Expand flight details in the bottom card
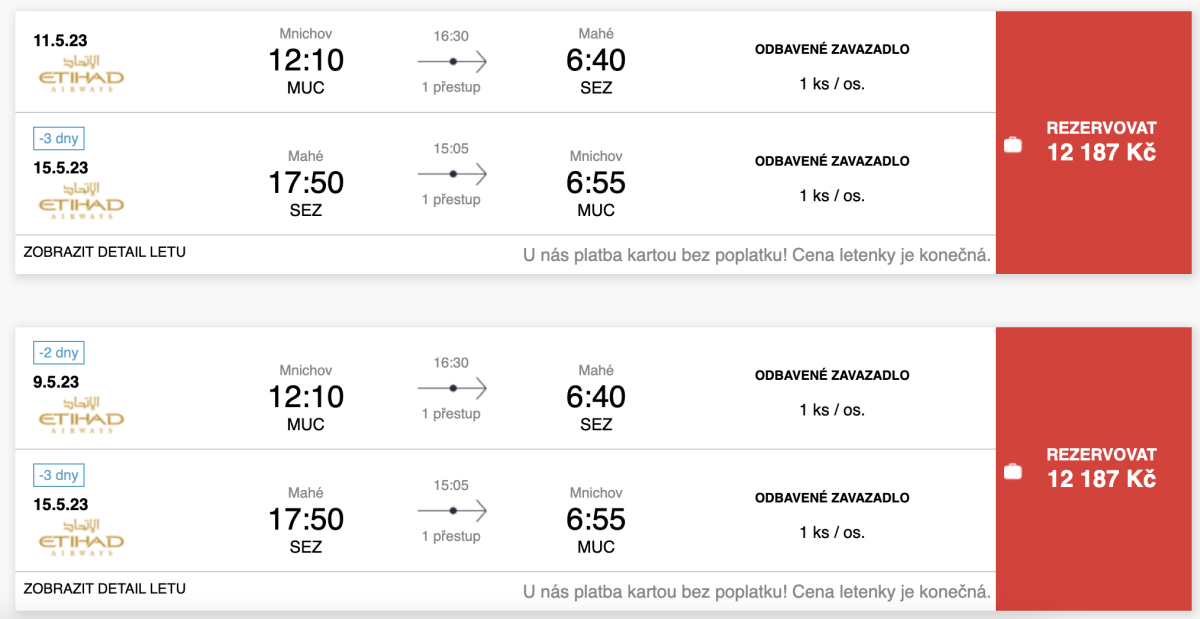 [104, 589]
